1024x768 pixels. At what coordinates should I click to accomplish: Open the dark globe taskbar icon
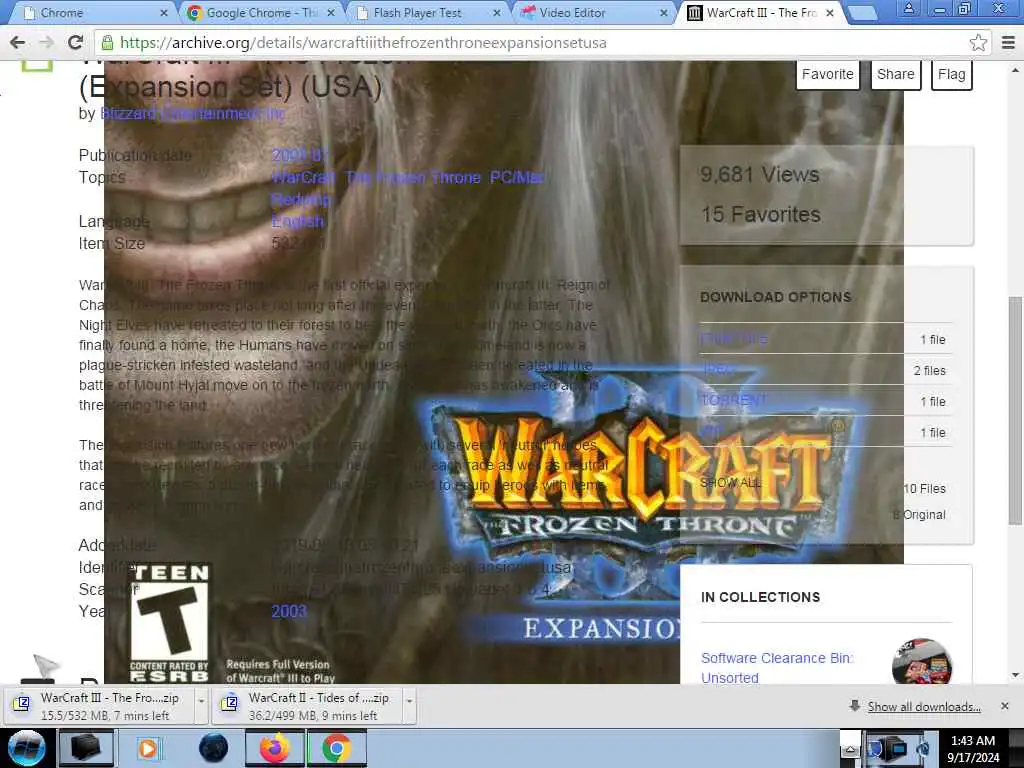pos(214,748)
